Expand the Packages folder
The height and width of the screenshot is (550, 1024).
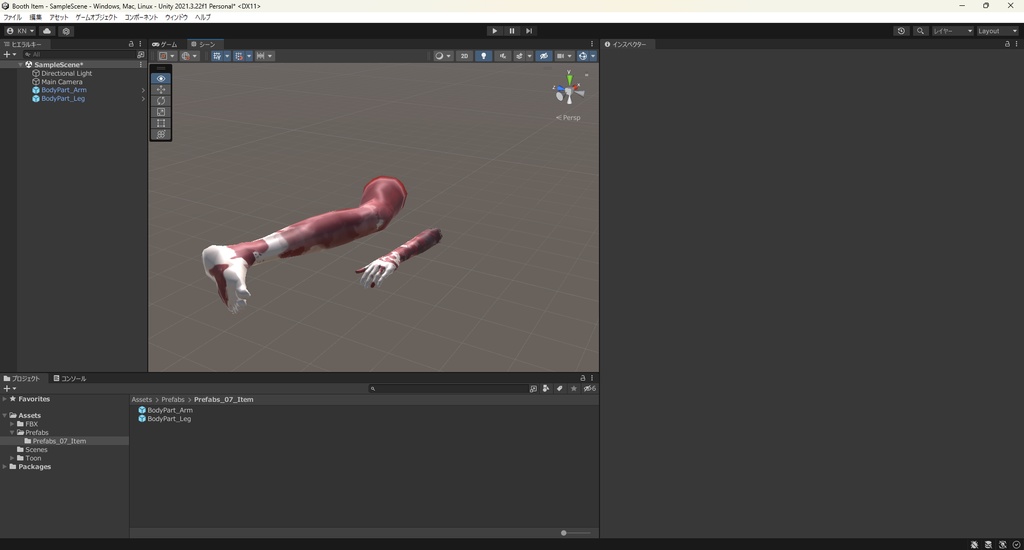pyautogui.click(x=5, y=466)
